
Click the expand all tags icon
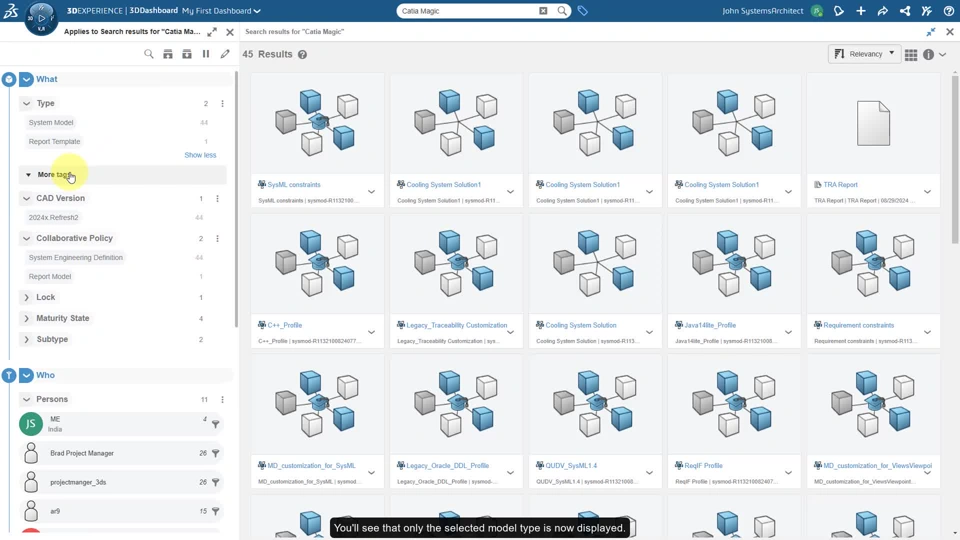[x=168, y=54]
